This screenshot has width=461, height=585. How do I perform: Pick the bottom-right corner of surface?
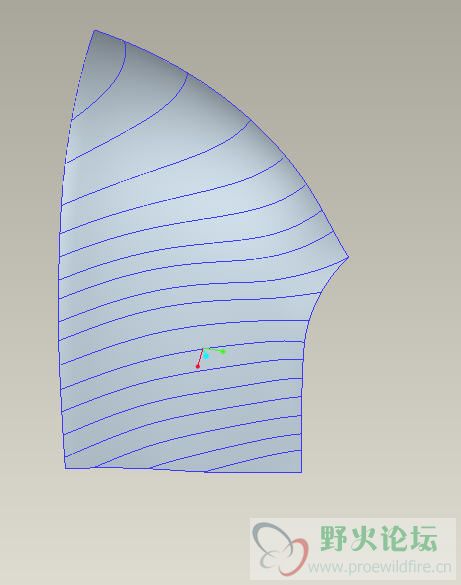[301, 472]
